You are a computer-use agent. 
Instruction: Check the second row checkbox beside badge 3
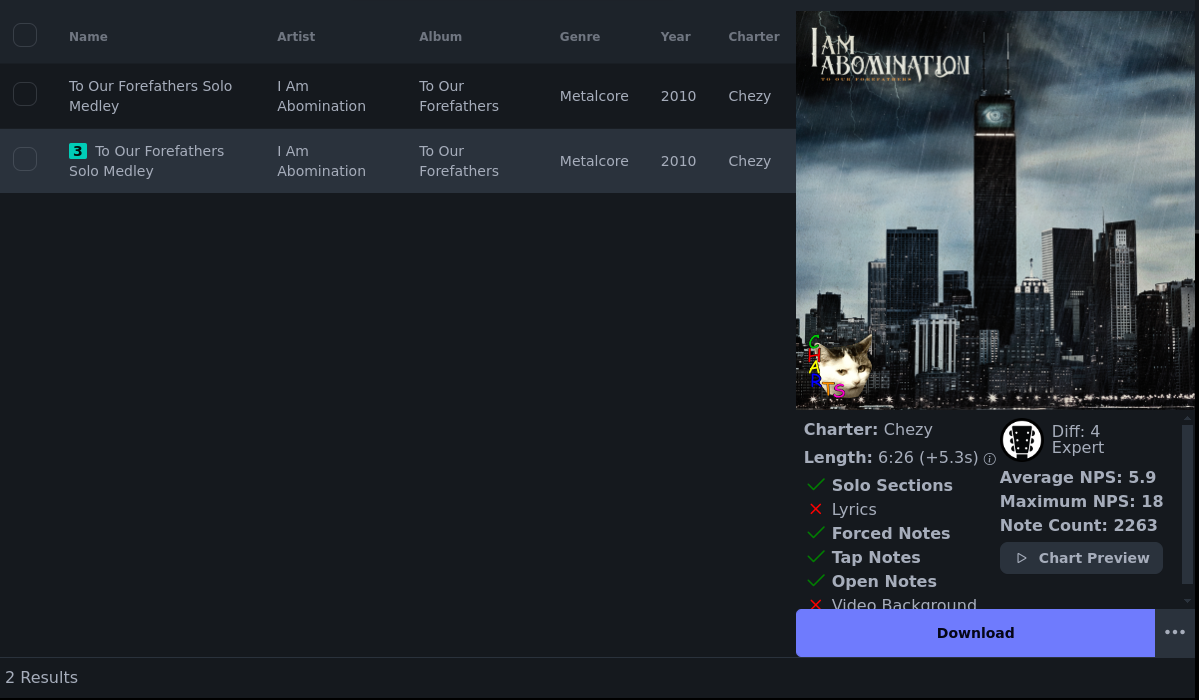click(x=25, y=159)
